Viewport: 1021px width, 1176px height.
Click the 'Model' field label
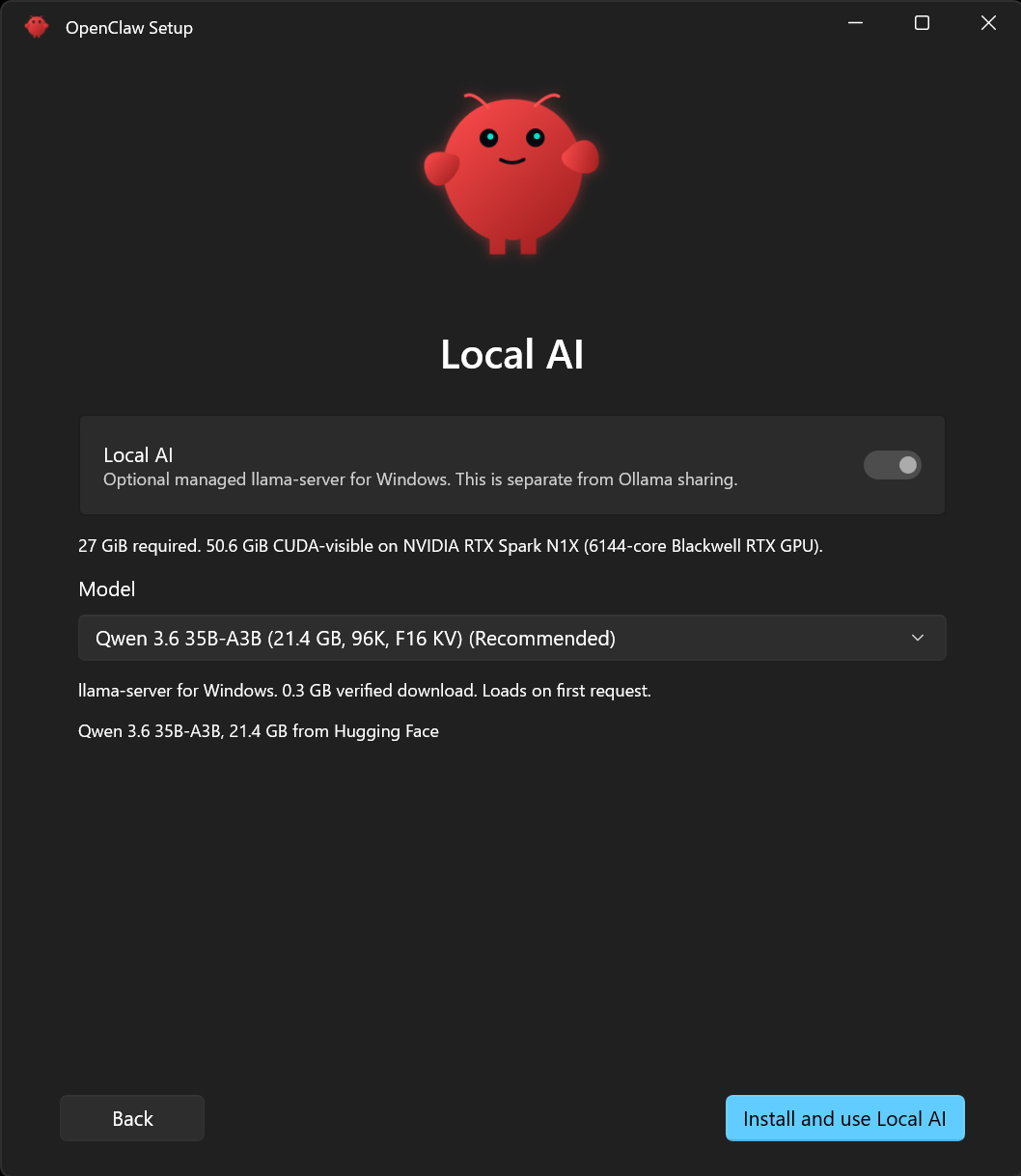coord(107,588)
